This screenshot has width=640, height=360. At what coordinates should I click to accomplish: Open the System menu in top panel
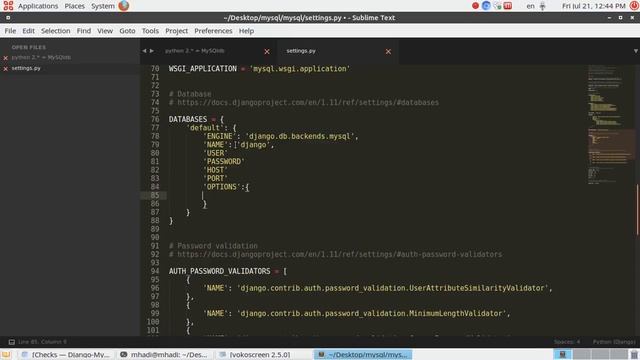(102, 6)
